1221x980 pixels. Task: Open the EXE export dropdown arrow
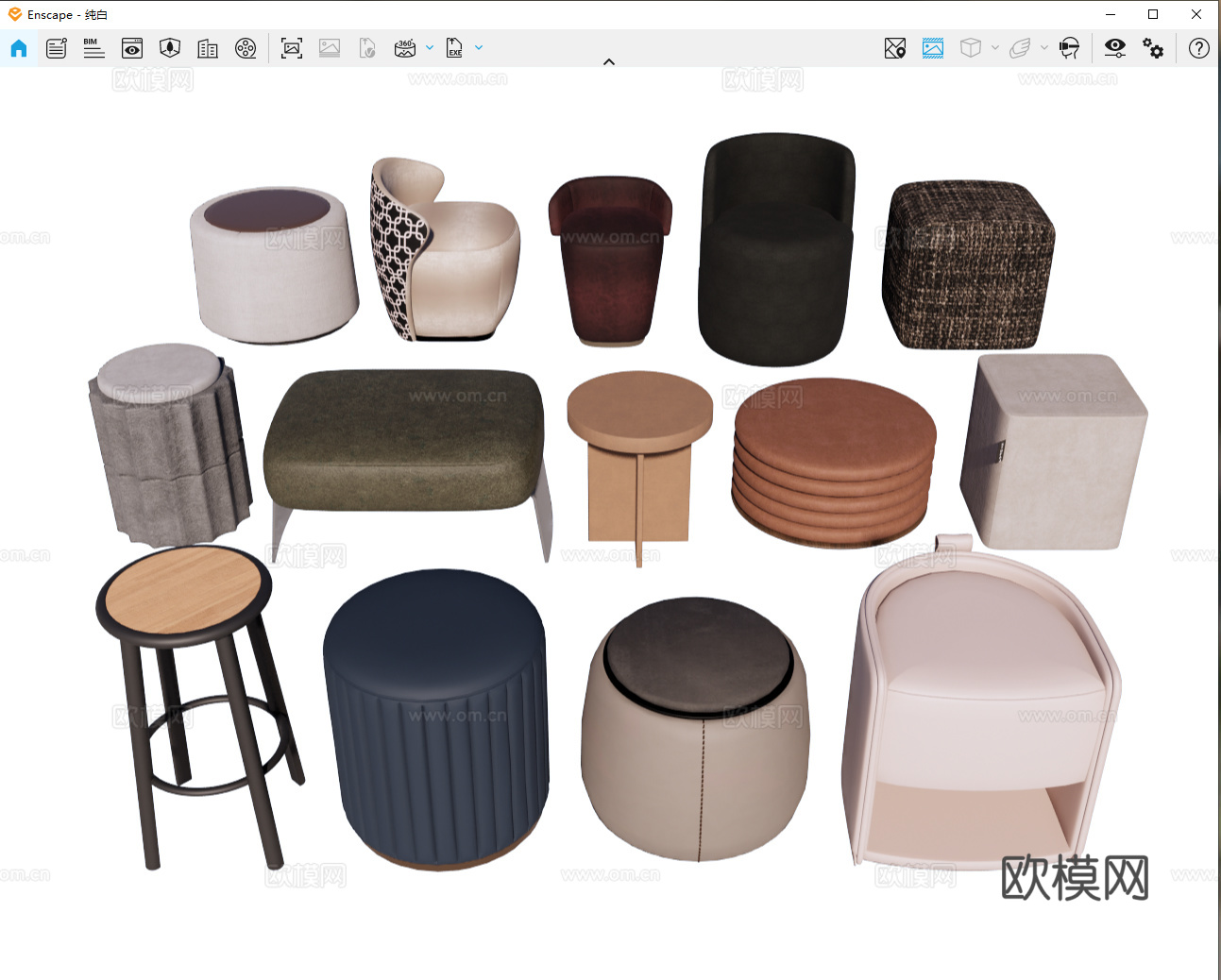pos(479,48)
